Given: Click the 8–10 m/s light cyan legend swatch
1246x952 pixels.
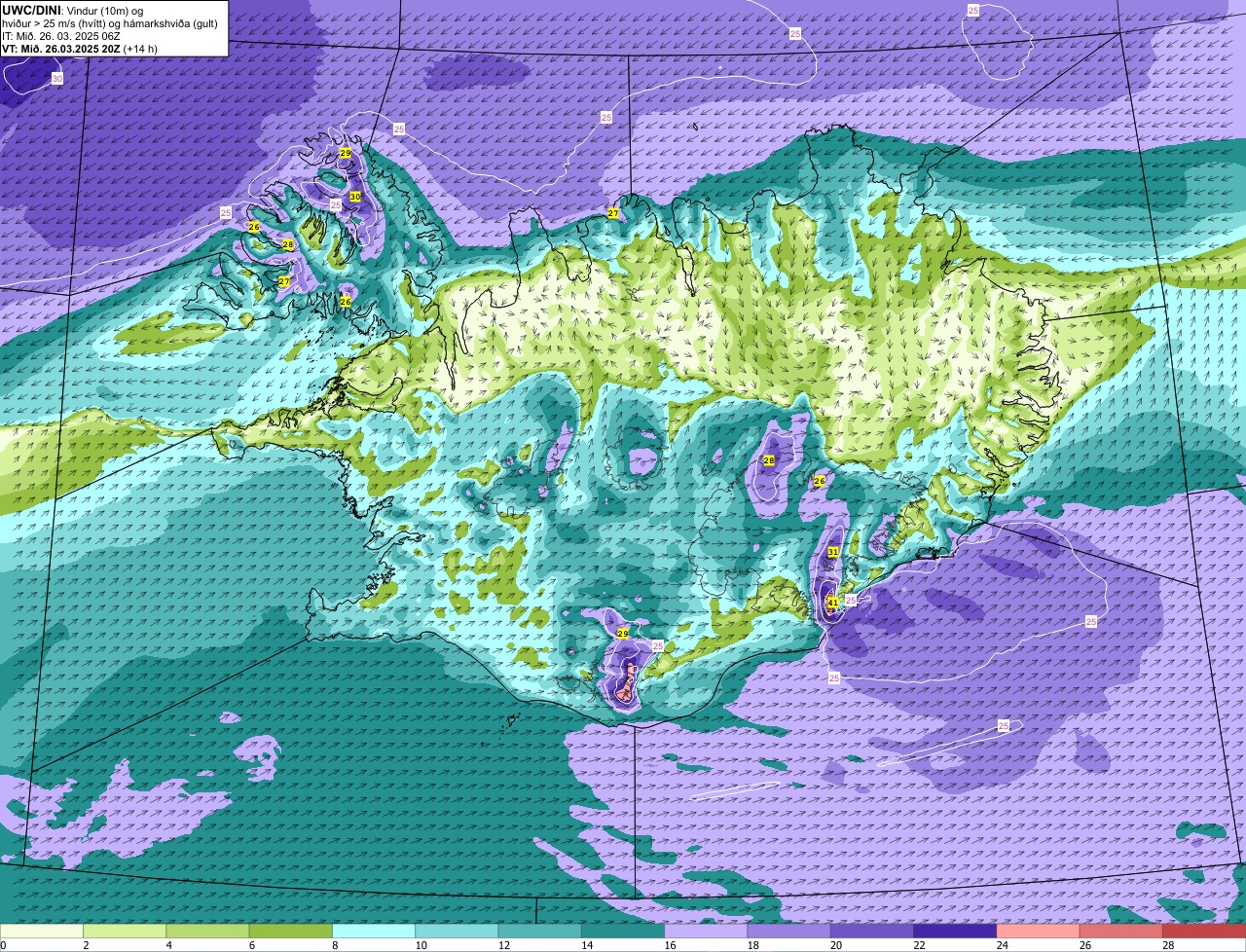Looking at the screenshot, I should (374, 931).
